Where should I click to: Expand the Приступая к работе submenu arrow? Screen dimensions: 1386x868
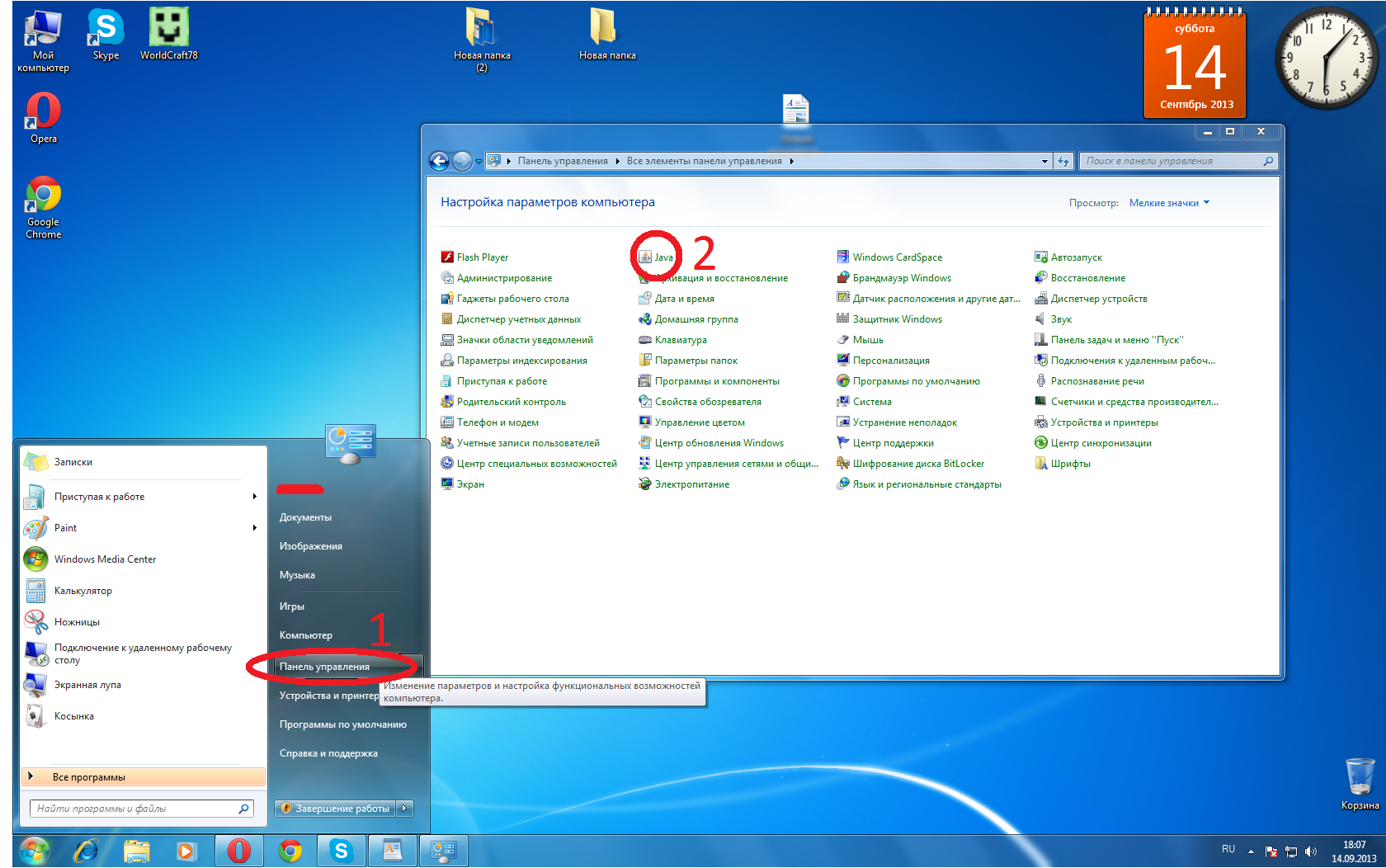point(254,497)
